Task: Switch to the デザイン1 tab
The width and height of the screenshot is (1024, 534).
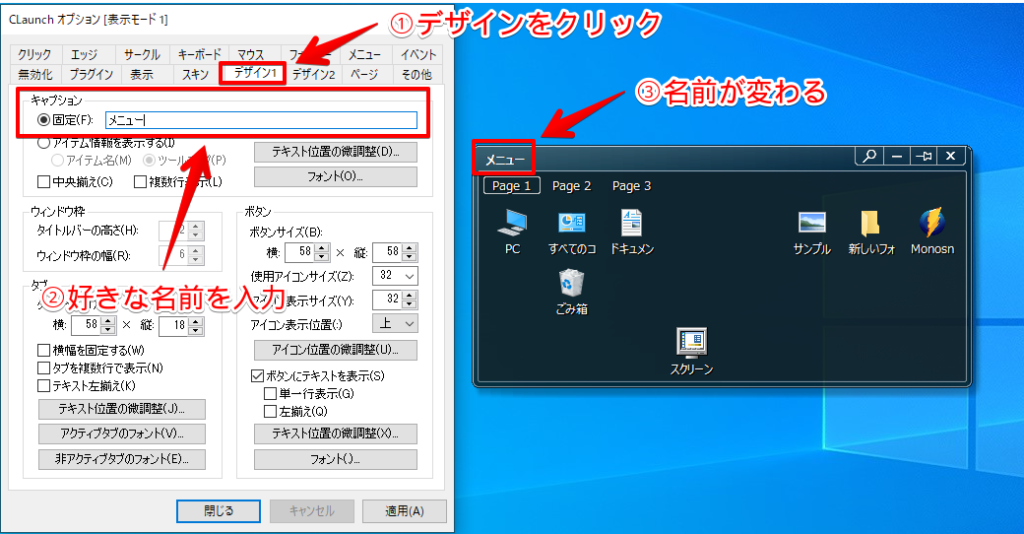Action: click(254, 73)
